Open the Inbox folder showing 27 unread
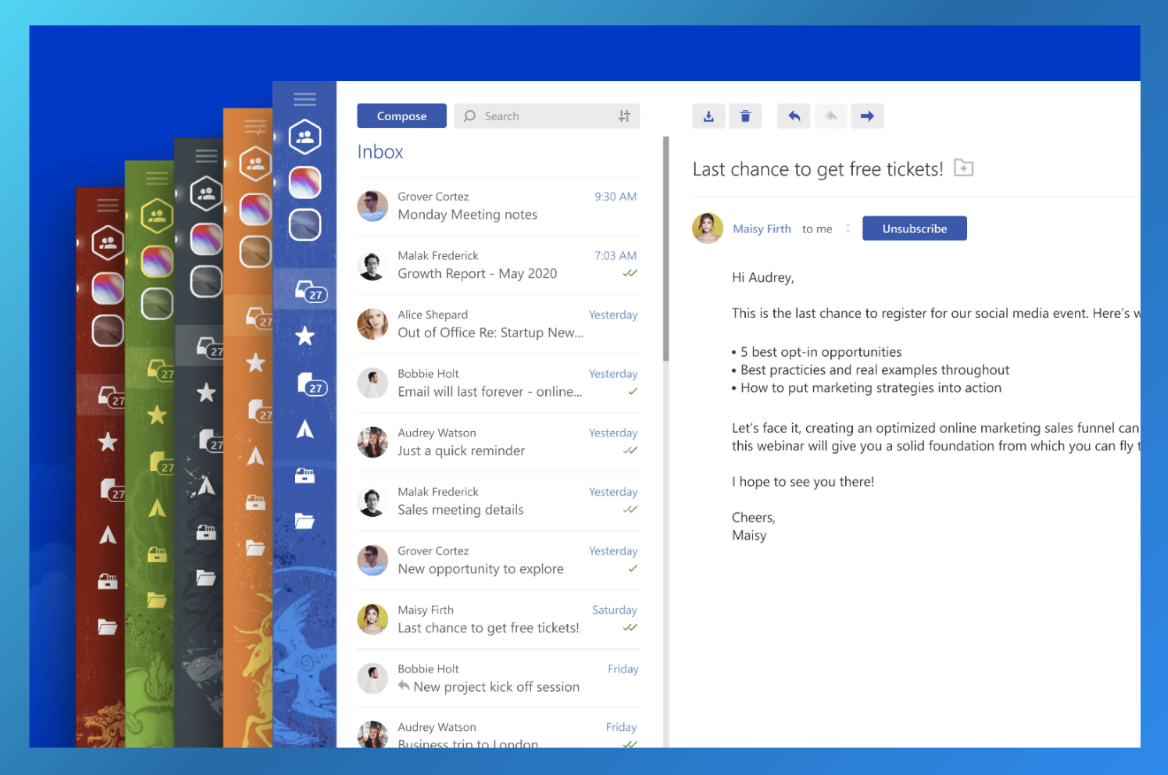Viewport: 1168px width, 775px height. click(x=305, y=292)
